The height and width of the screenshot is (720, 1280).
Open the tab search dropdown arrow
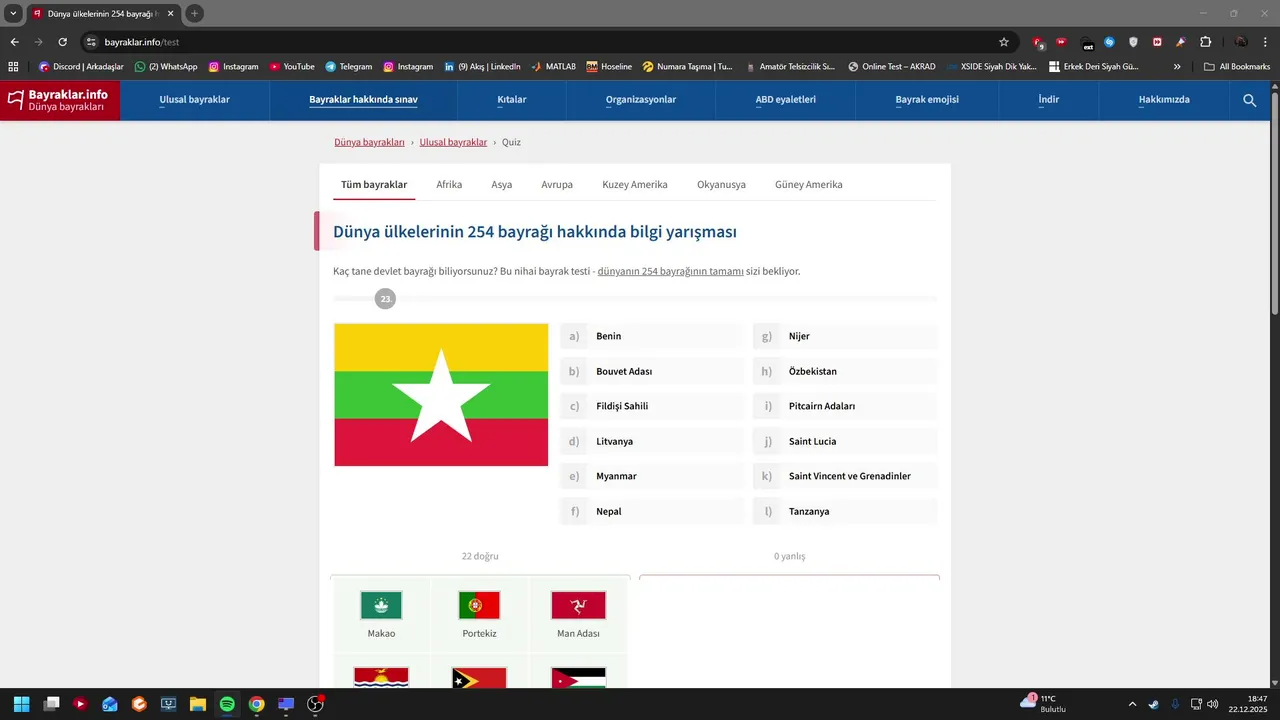coord(13,13)
